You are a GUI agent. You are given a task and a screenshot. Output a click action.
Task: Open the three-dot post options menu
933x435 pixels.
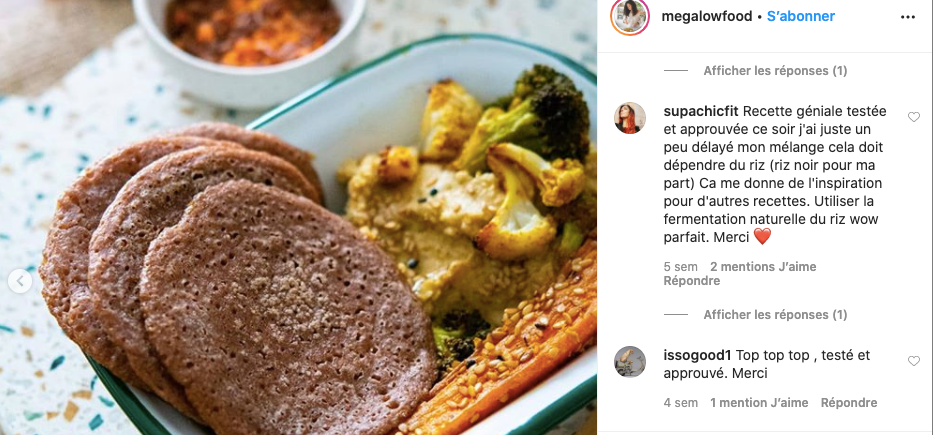[908, 17]
